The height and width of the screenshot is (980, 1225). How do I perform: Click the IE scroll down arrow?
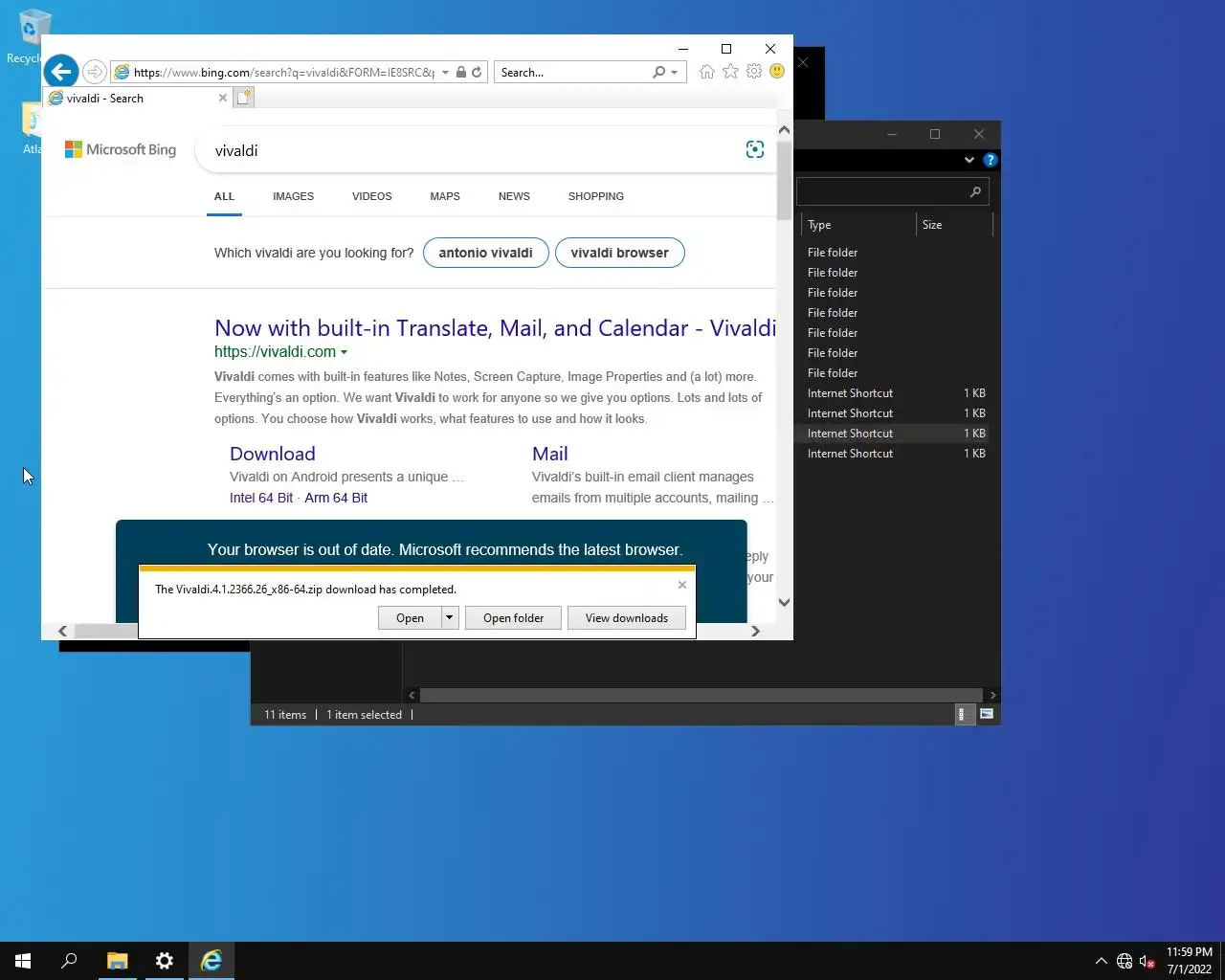784,602
